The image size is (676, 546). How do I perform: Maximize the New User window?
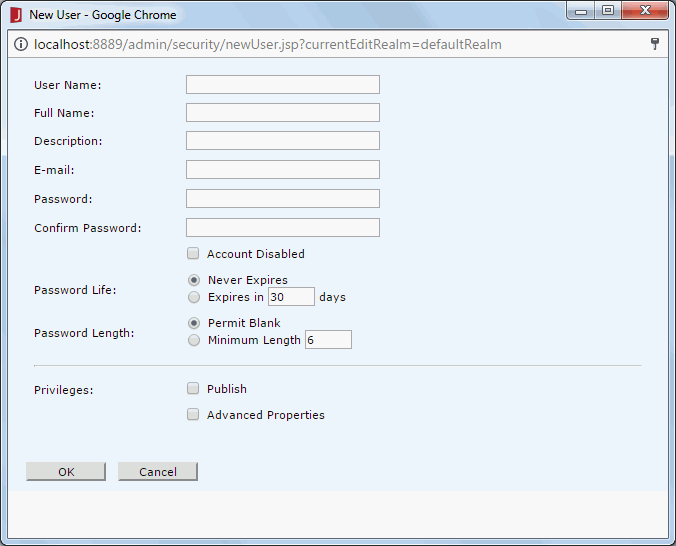pyautogui.click(x=608, y=10)
